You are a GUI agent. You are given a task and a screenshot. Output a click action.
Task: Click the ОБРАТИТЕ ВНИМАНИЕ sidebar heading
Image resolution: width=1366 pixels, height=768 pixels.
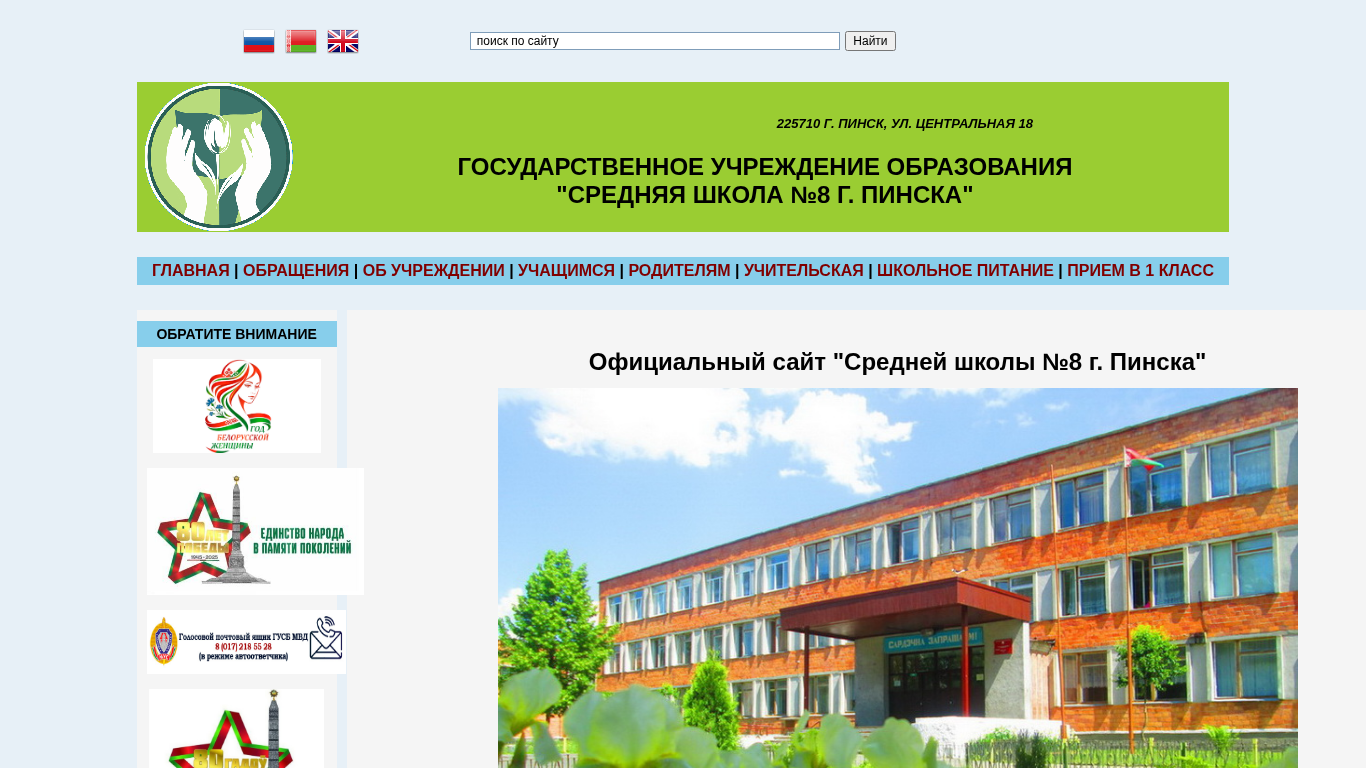237,334
